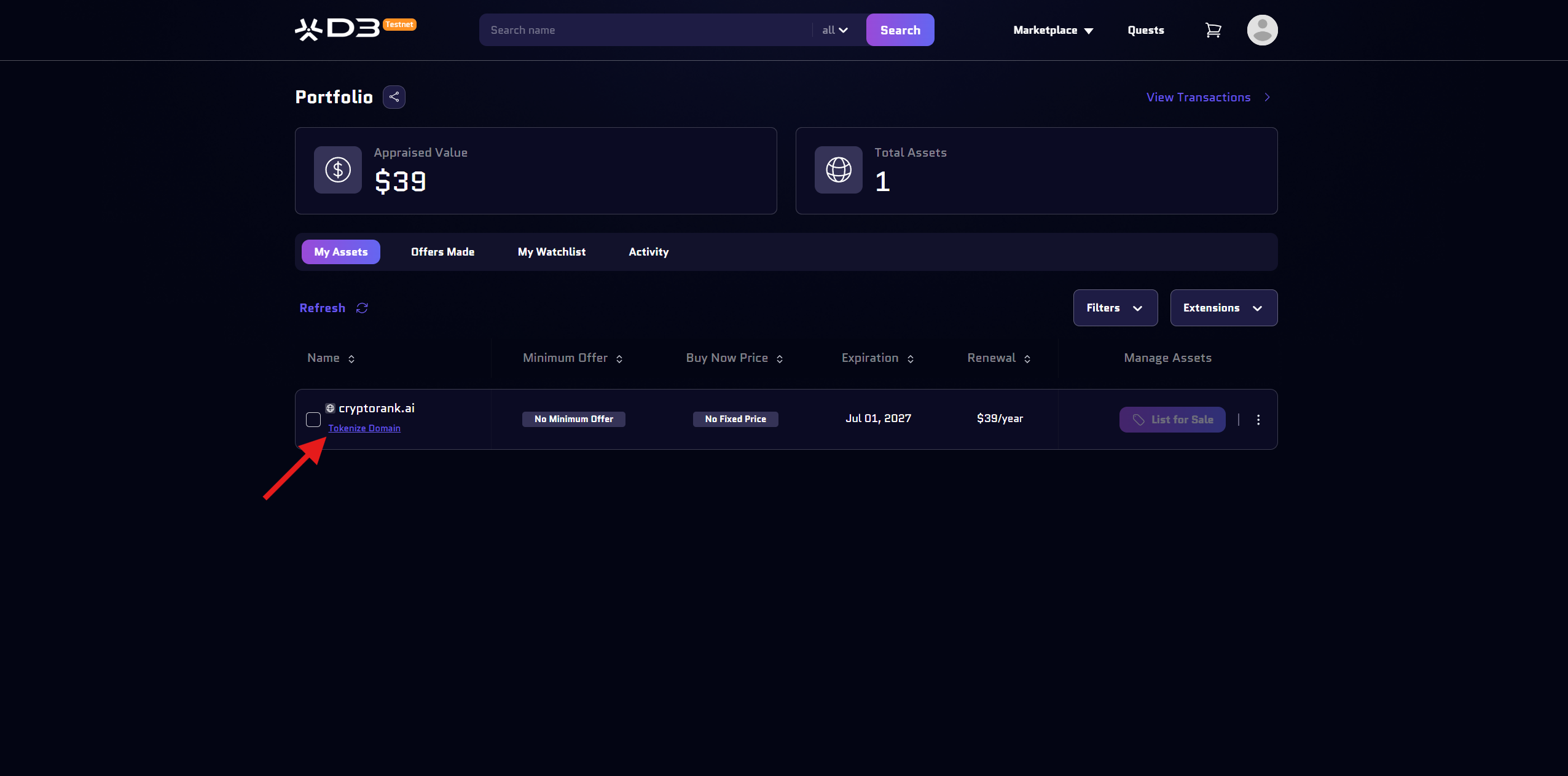Click into the Search name field
This screenshot has height=776, width=1568.
click(645, 30)
